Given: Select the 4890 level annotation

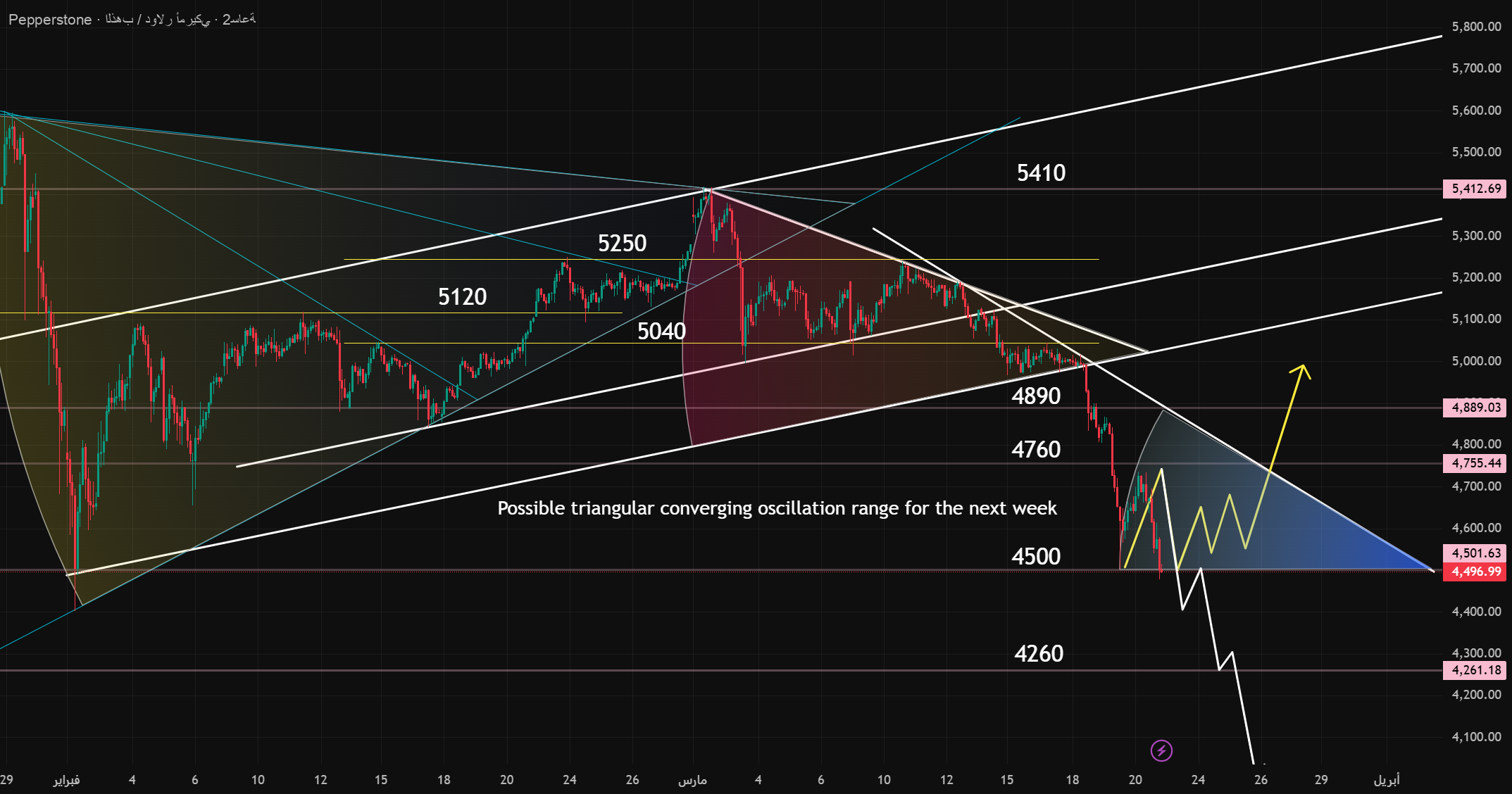Looking at the screenshot, I should 1035,396.
